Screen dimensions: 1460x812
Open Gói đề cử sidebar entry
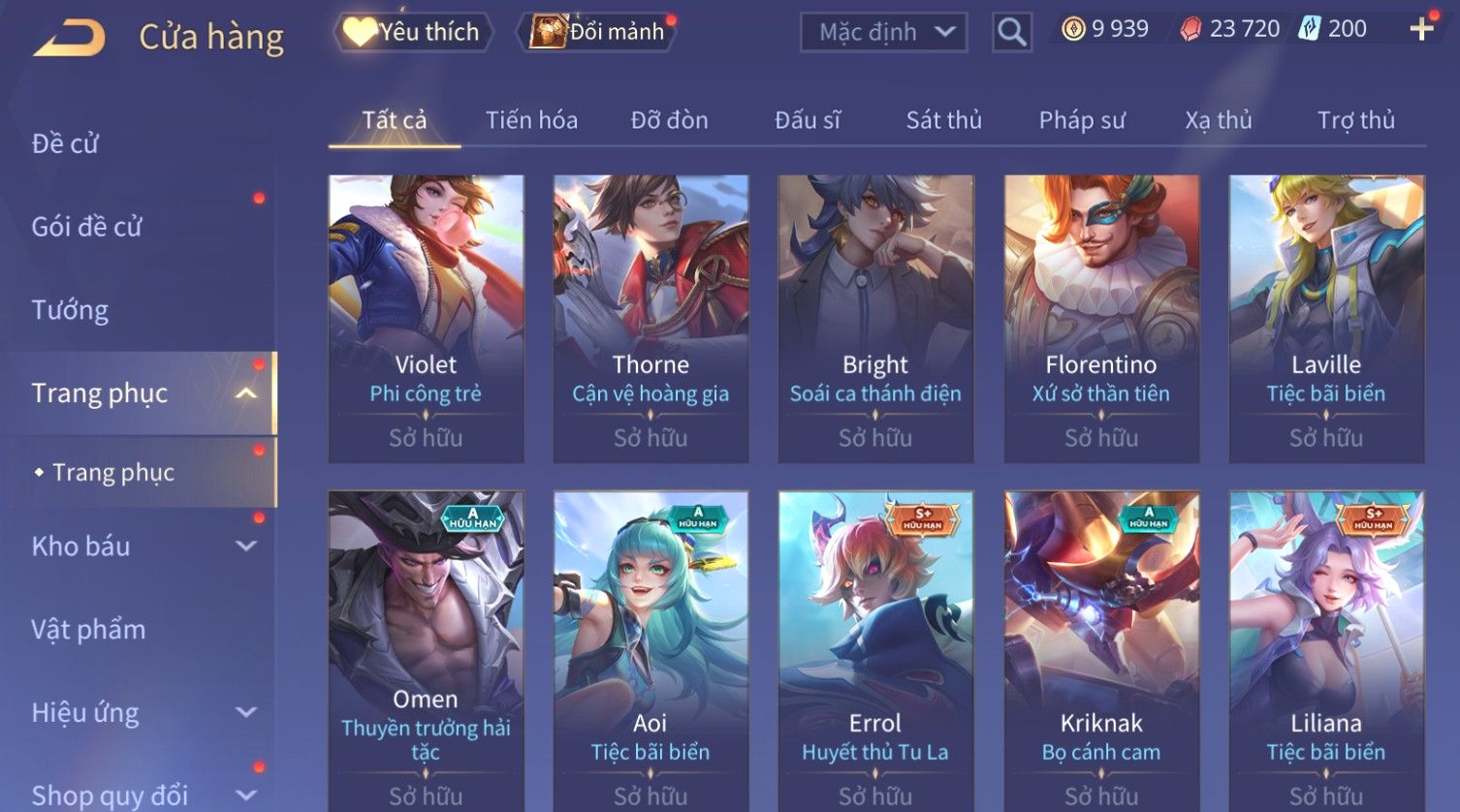click(x=86, y=227)
